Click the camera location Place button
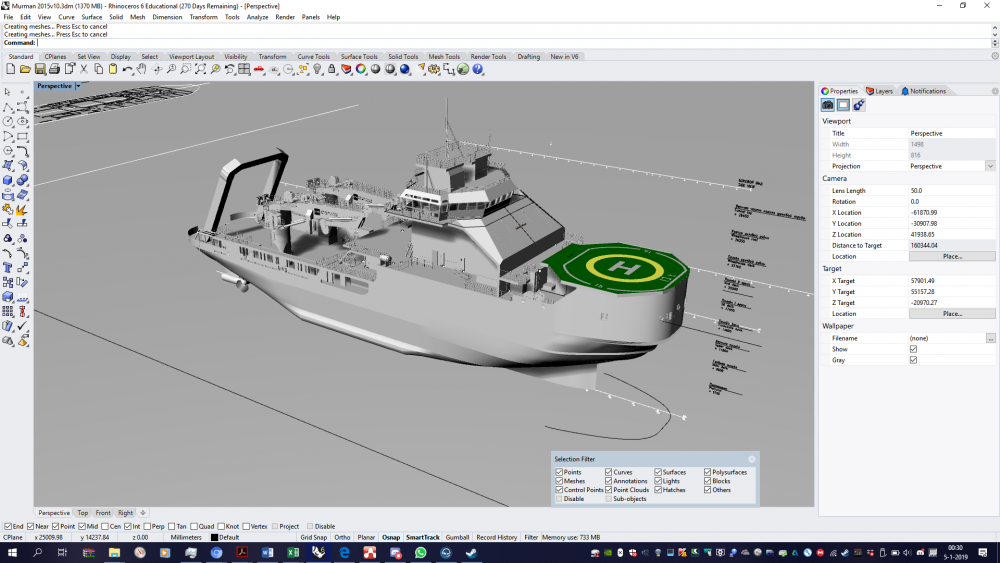The image size is (1000, 563). click(x=951, y=256)
